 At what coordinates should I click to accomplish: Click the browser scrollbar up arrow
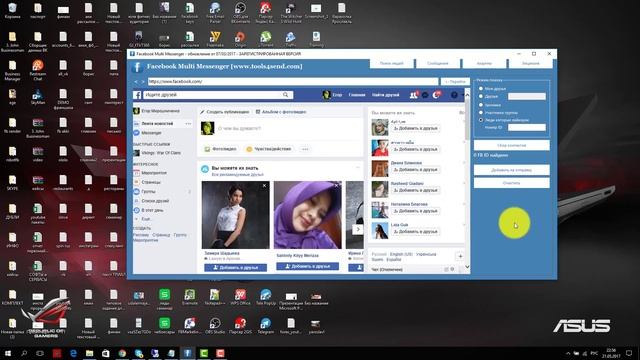(467, 95)
